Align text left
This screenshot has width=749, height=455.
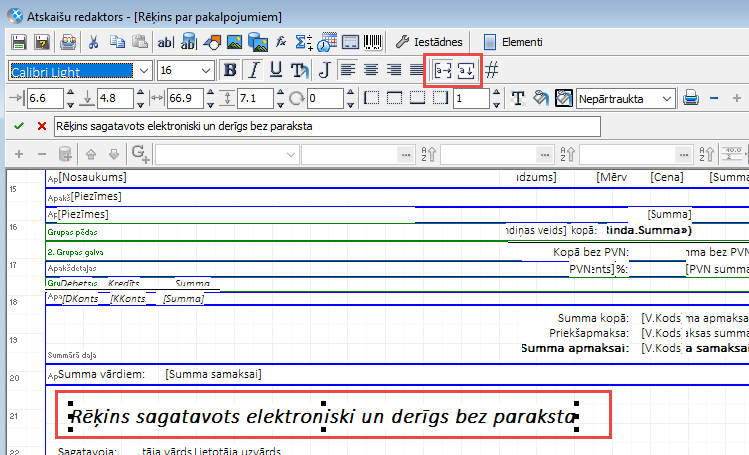pos(347,70)
